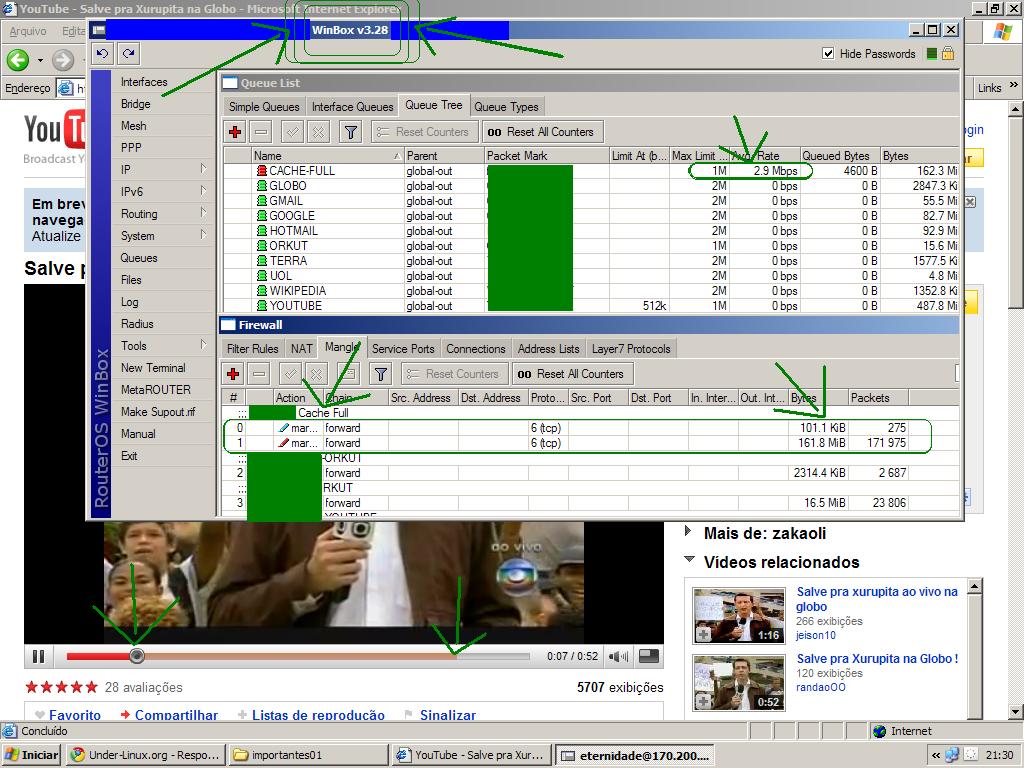
Task: Expand the Links toolbar chevron
Action: (x=1014, y=85)
